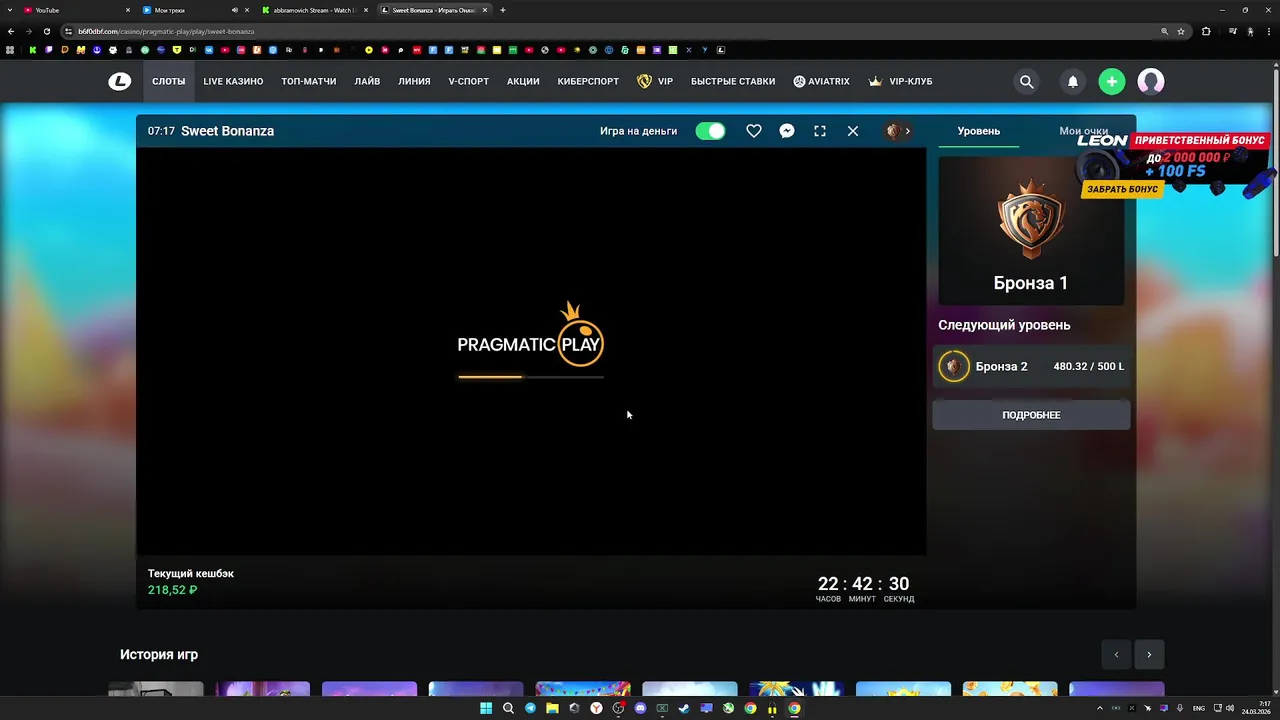Open the СЛОТЫ menu section

coord(168,82)
